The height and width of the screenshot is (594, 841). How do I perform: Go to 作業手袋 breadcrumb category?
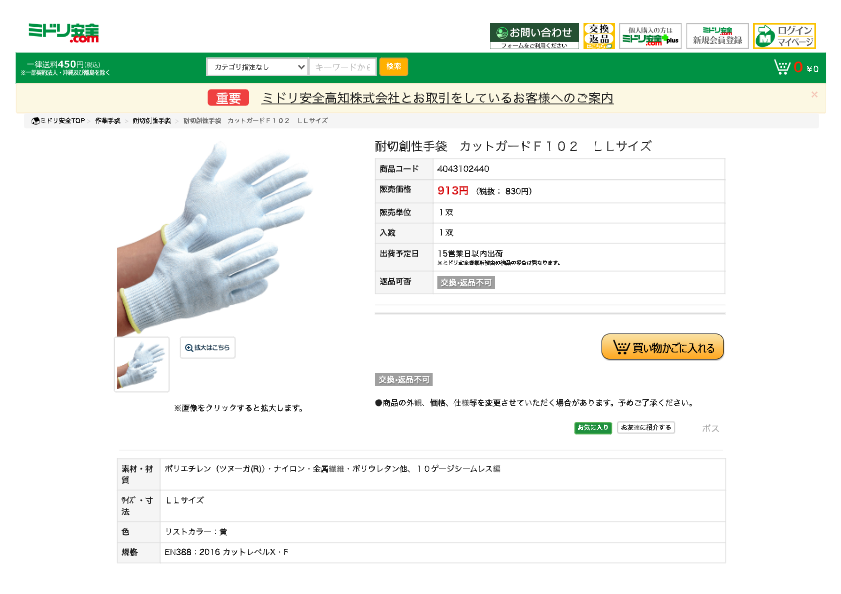pyautogui.click(x=108, y=121)
